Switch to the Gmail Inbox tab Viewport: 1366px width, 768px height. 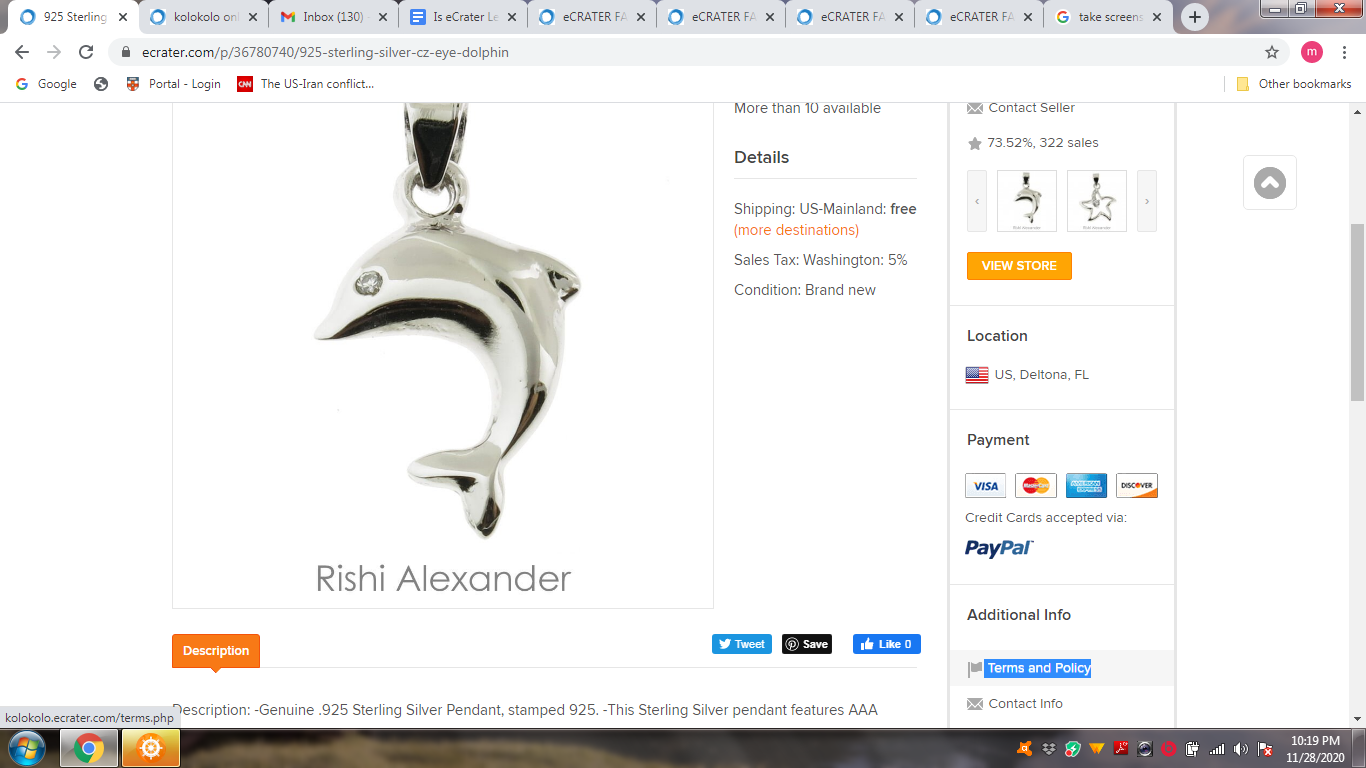(x=332, y=17)
